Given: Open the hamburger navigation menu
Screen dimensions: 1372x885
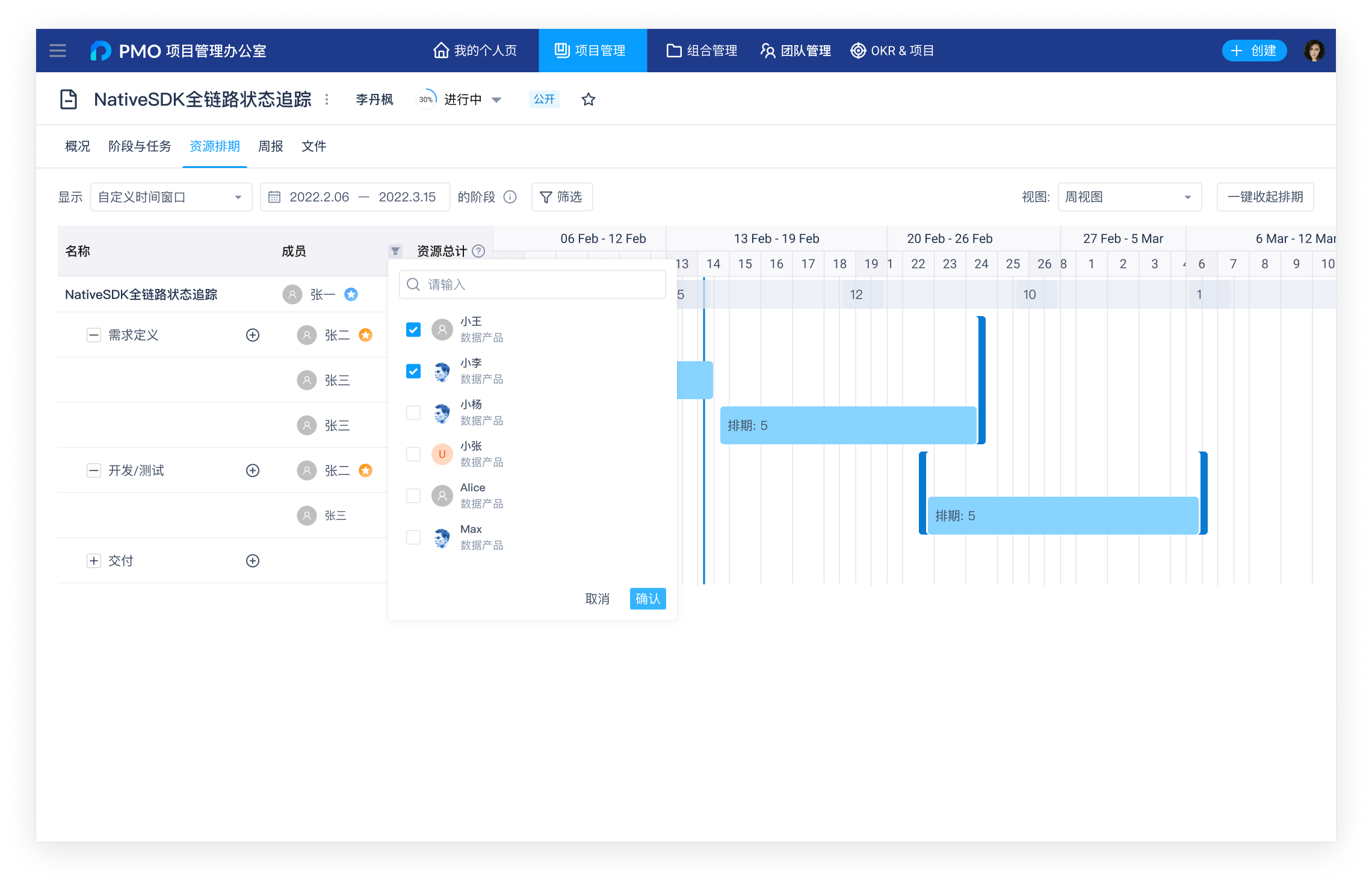Looking at the screenshot, I should (x=57, y=51).
